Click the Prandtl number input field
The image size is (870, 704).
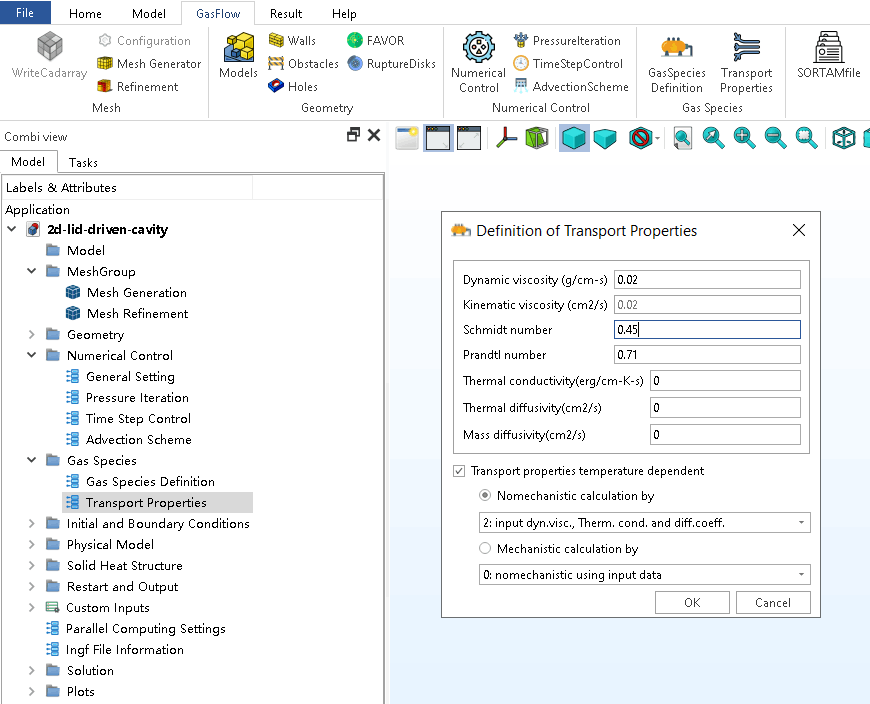(x=707, y=355)
